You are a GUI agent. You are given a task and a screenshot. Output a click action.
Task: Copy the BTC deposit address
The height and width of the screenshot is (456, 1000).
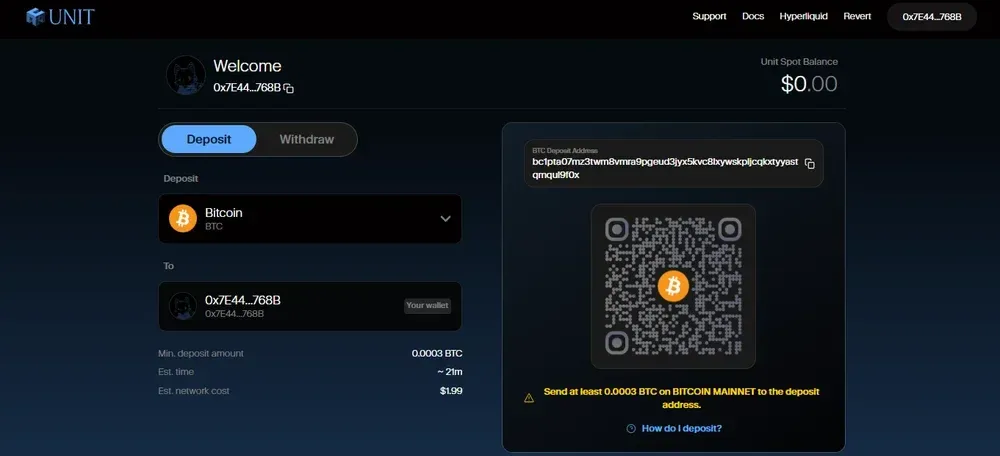(x=809, y=164)
